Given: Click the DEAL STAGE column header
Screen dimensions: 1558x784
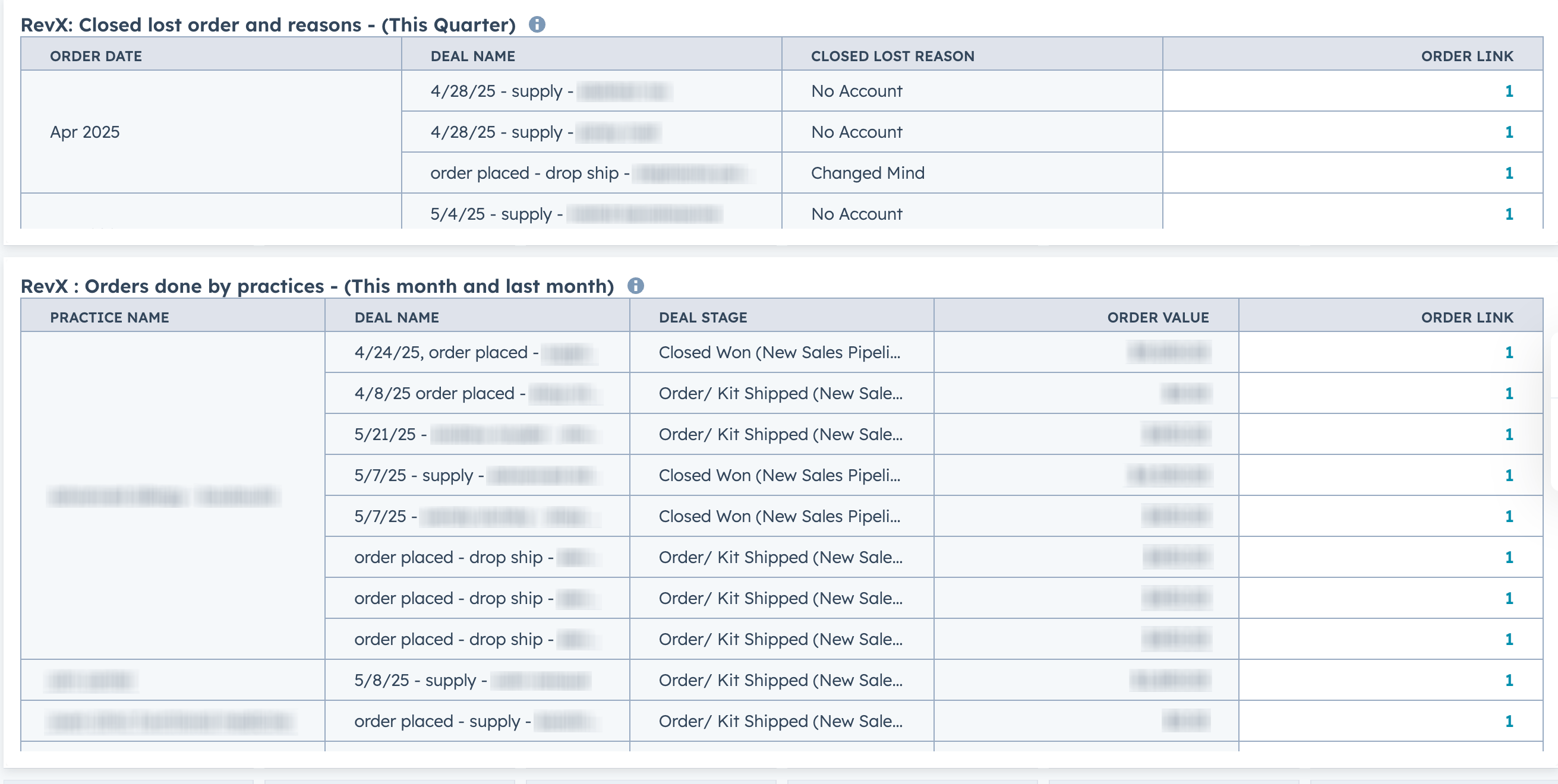Looking at the screenshot, I should click(x=703, y=317).
